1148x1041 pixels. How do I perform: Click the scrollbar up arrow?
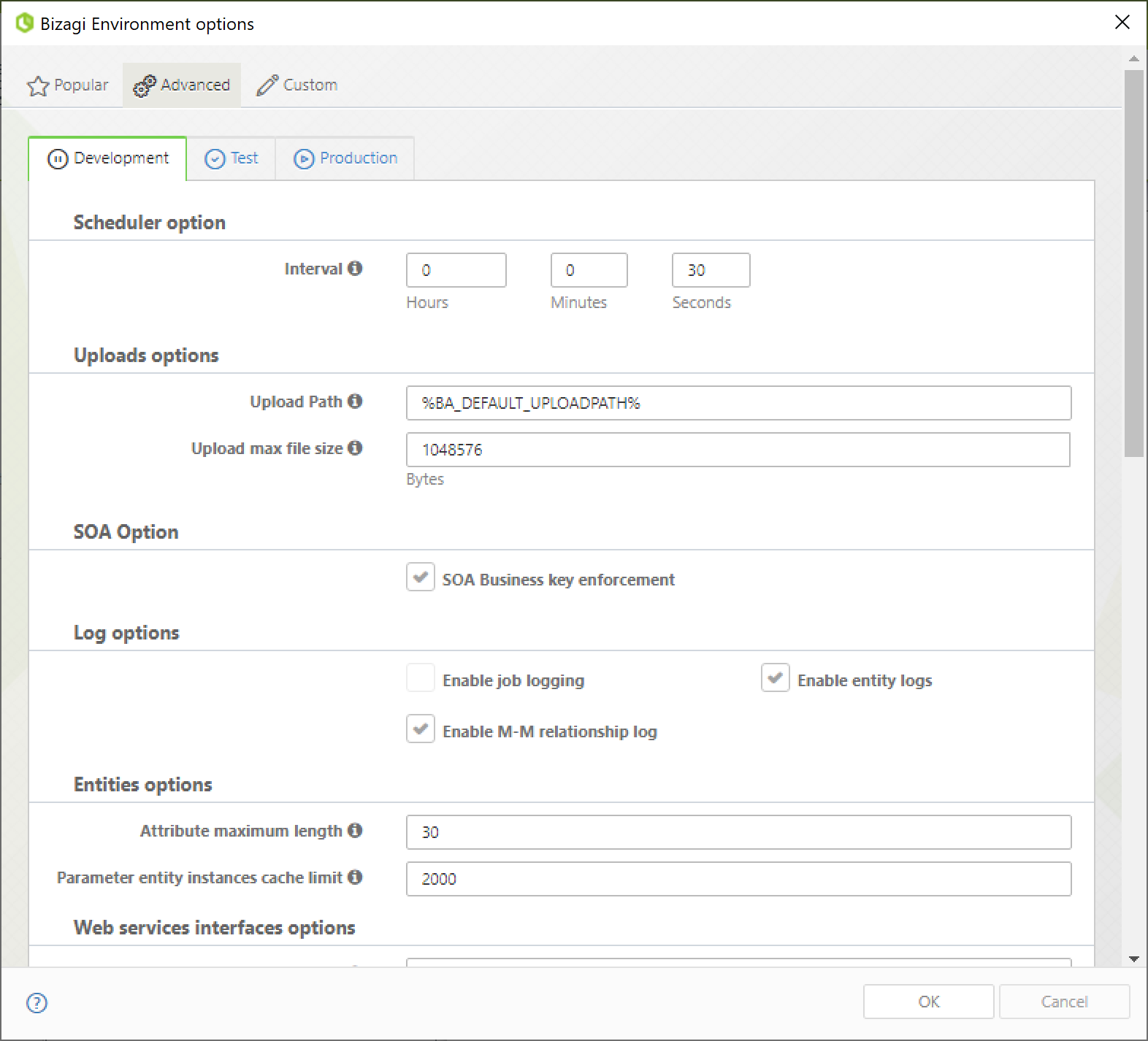(1134, 58)
